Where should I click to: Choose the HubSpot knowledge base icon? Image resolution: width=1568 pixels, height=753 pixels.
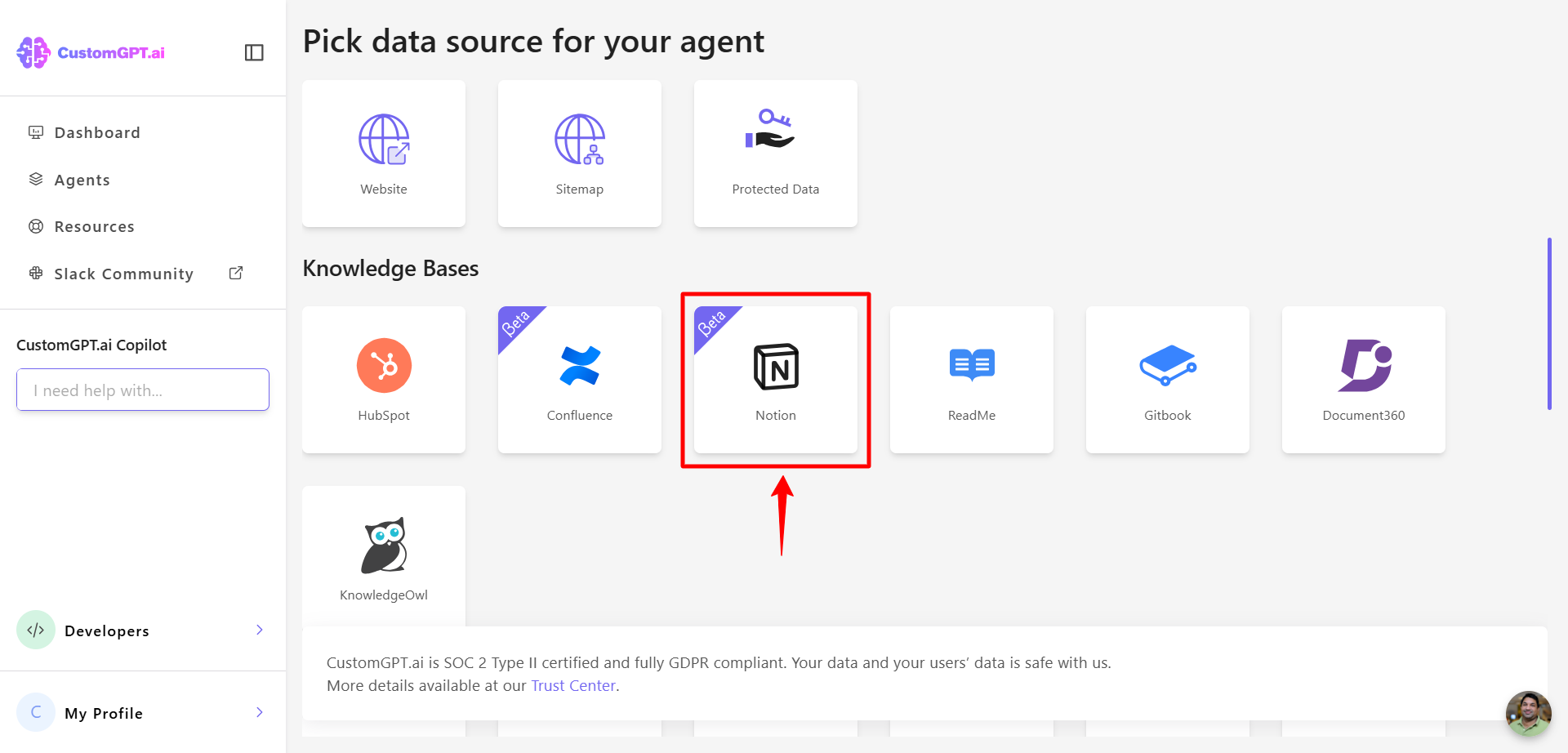[x=384, y=365]
